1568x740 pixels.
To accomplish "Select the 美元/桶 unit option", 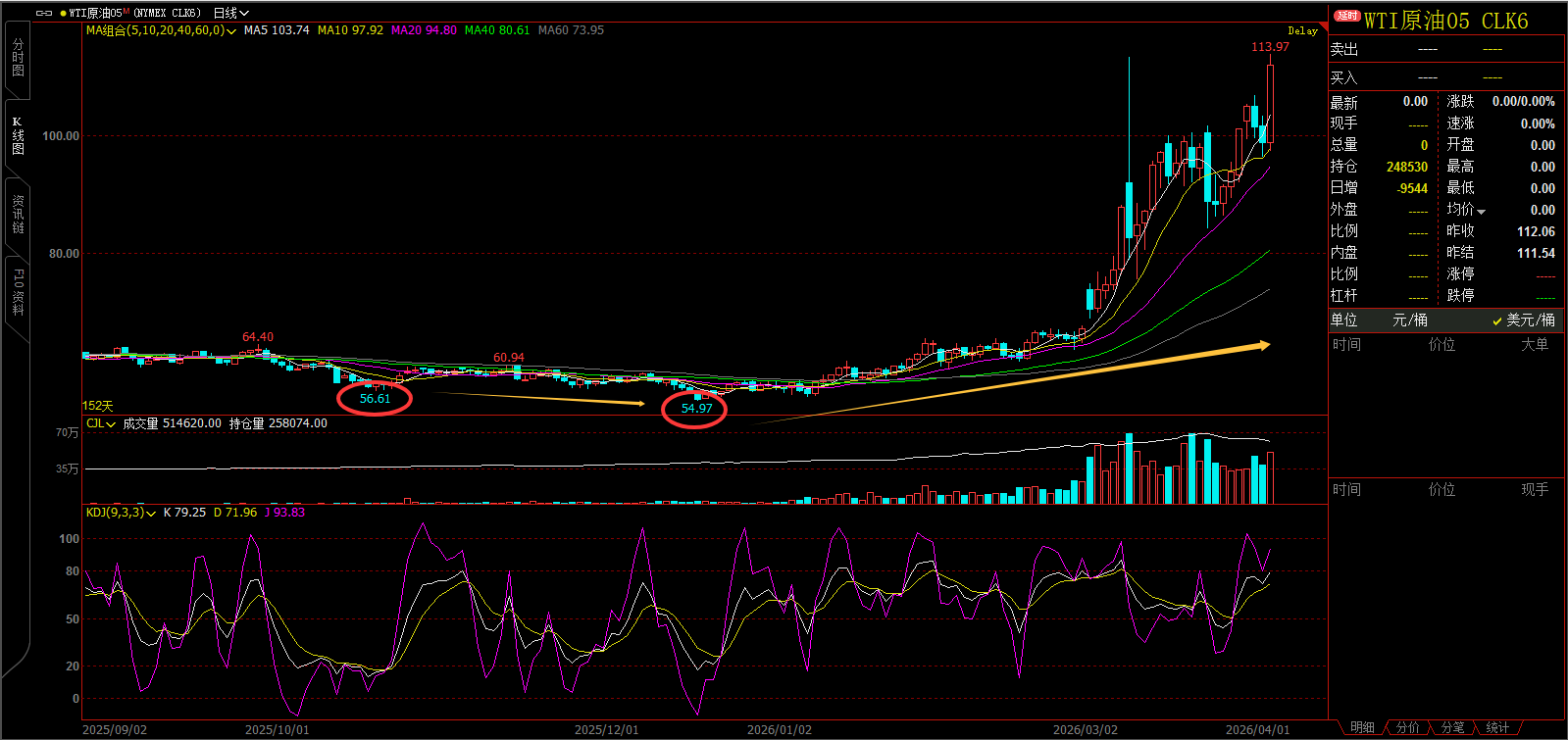I will (x=1524, y=321).
